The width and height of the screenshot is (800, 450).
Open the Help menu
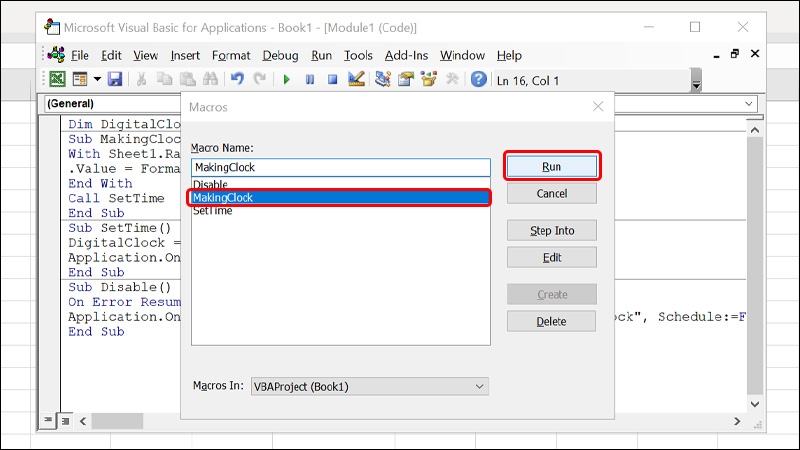pyautogui.click(x=509, y=55)
